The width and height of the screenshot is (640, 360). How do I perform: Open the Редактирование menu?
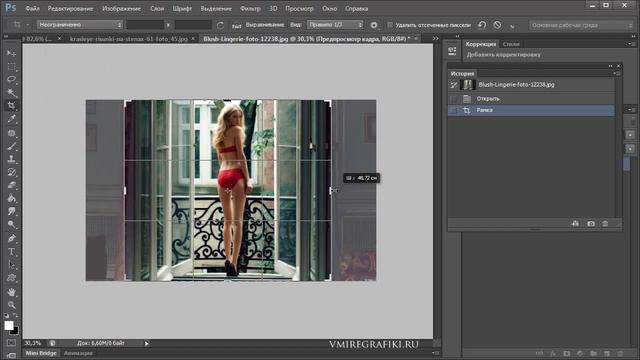pyautogui.click(x=70, y=9)
